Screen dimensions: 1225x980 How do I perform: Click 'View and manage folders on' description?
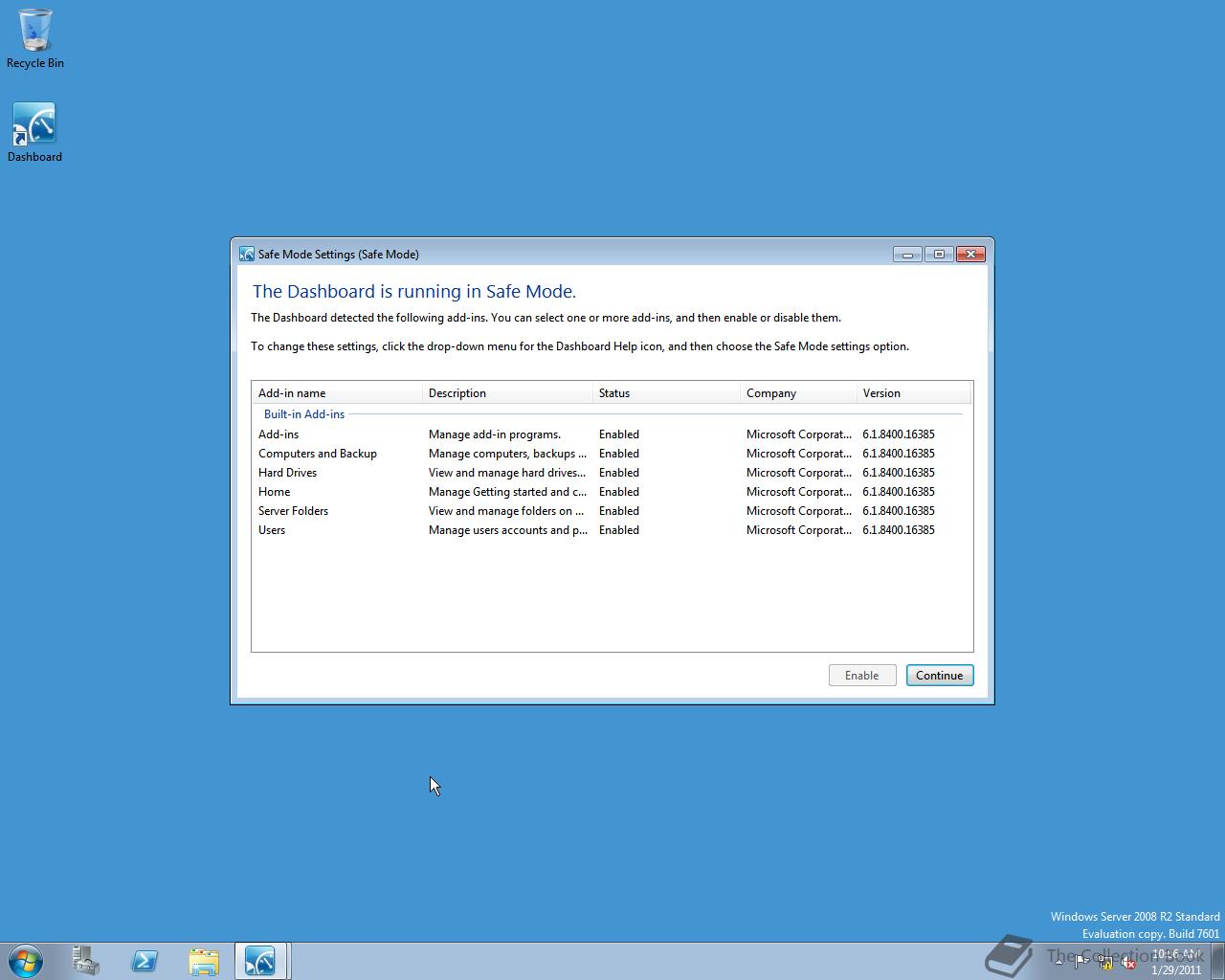click(x=507, y=511)
